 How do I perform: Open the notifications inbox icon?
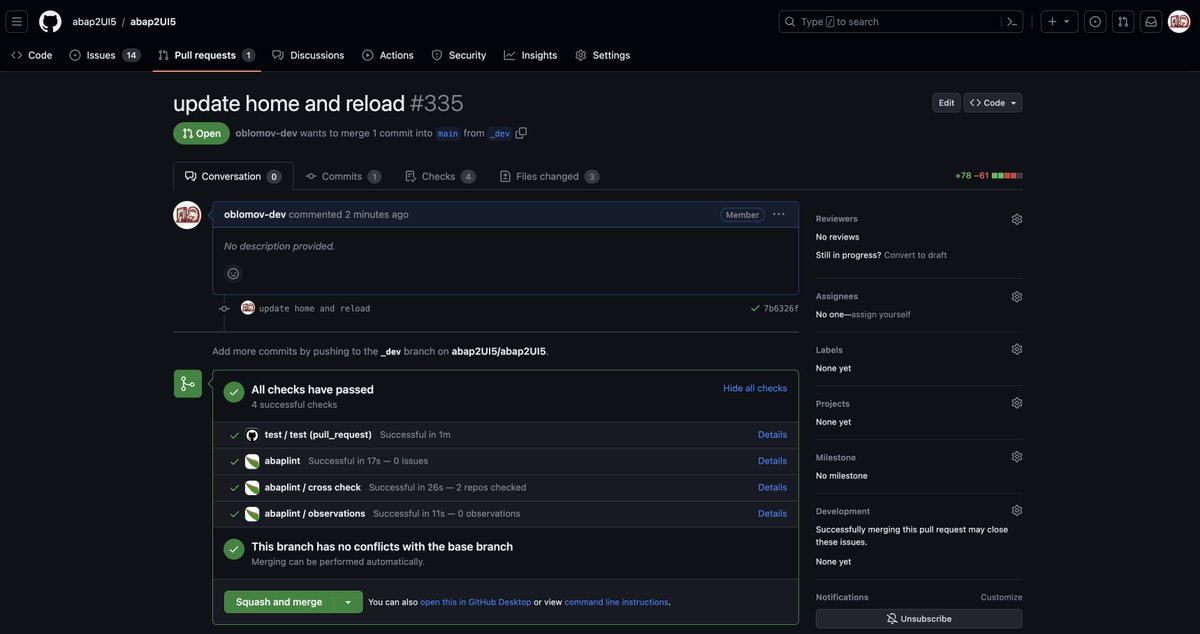point(1151,21)
